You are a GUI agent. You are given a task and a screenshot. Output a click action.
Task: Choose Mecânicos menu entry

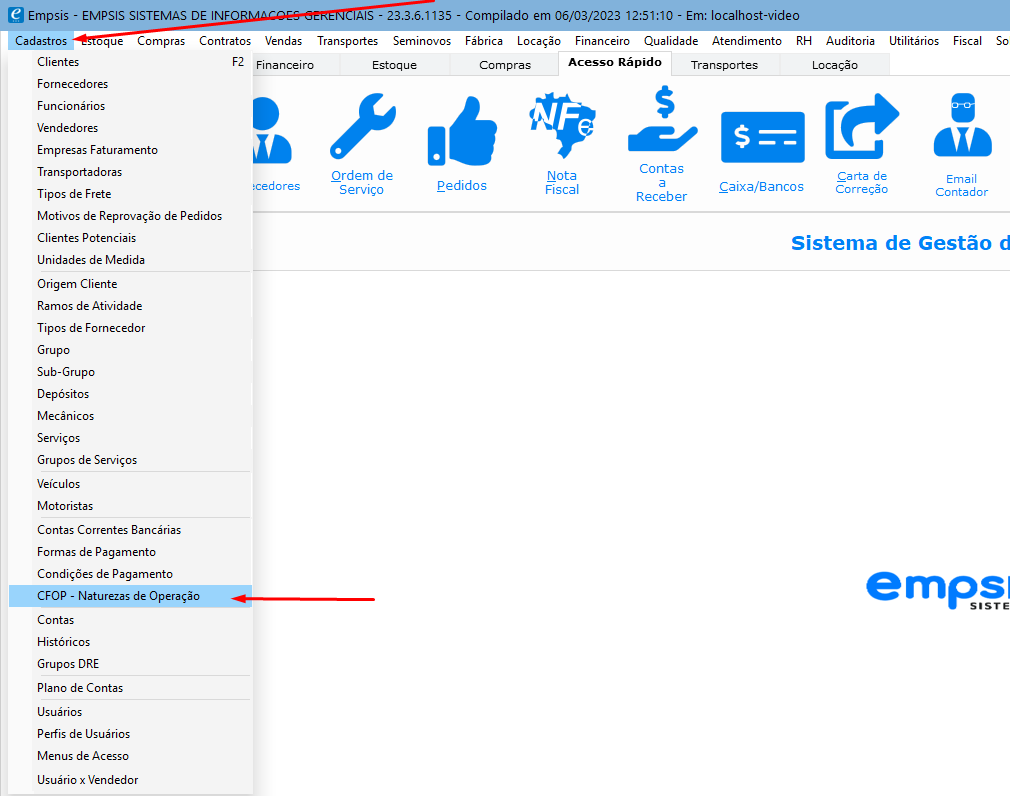129,416
